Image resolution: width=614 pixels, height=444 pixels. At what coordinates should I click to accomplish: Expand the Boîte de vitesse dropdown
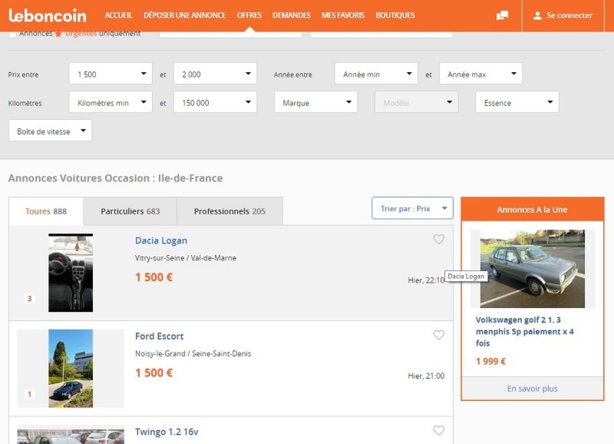pos(49,131)
